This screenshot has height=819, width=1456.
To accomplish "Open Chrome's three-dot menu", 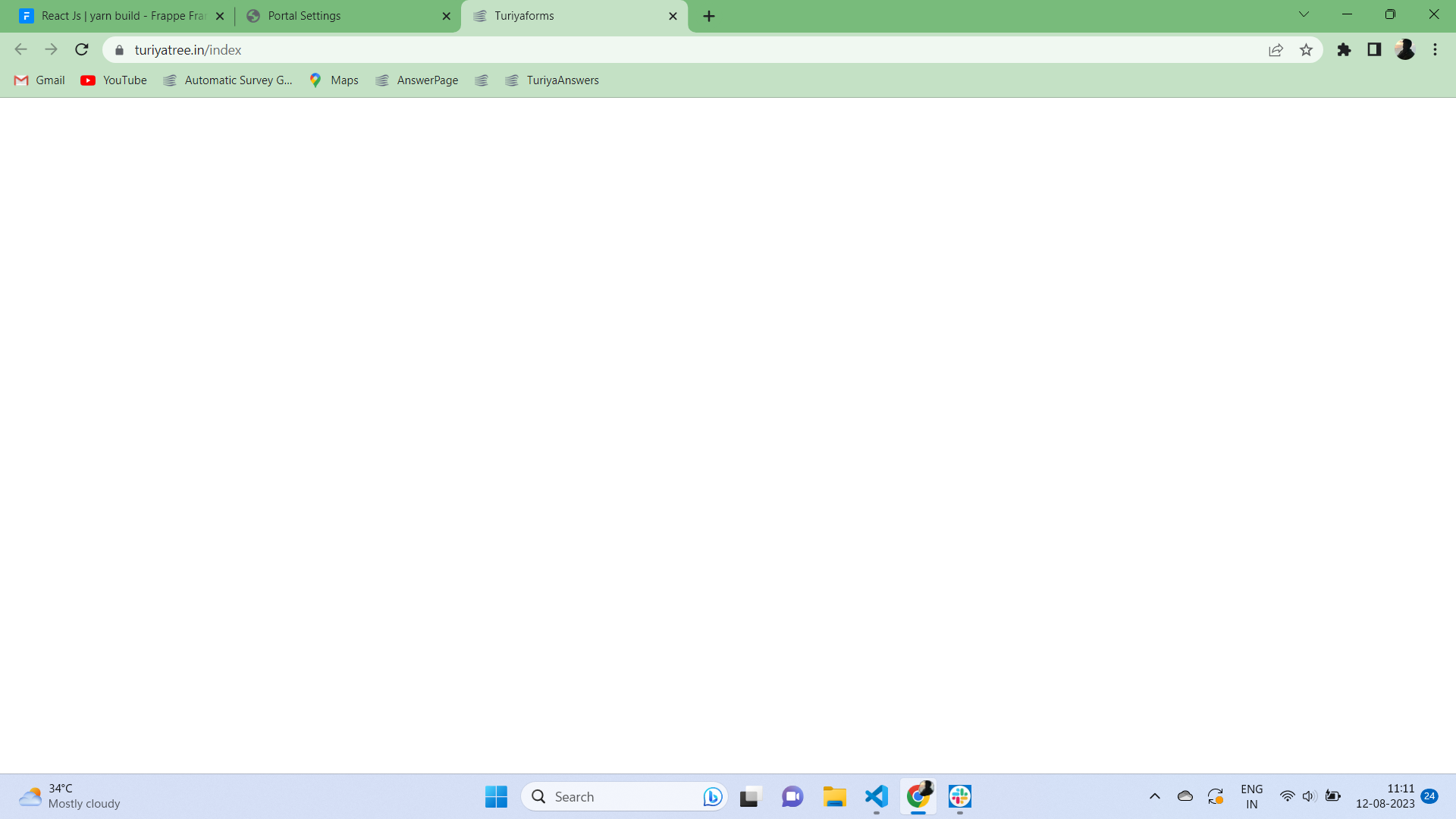I will [x=1435, y=49].
